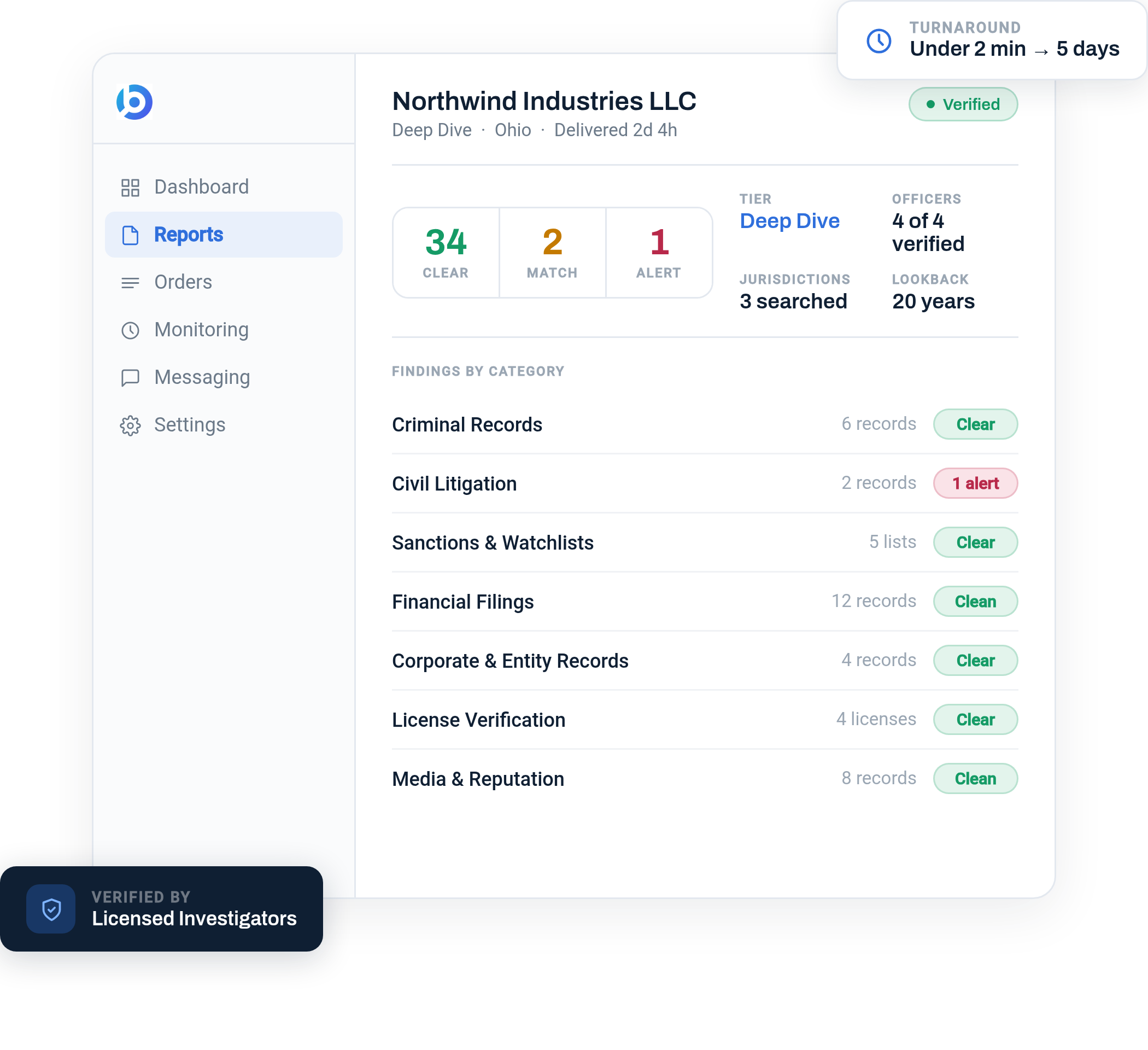This screenshot has height=1050, width=1148.
Task: Click the '12 records' count
Action: (874, 601)
